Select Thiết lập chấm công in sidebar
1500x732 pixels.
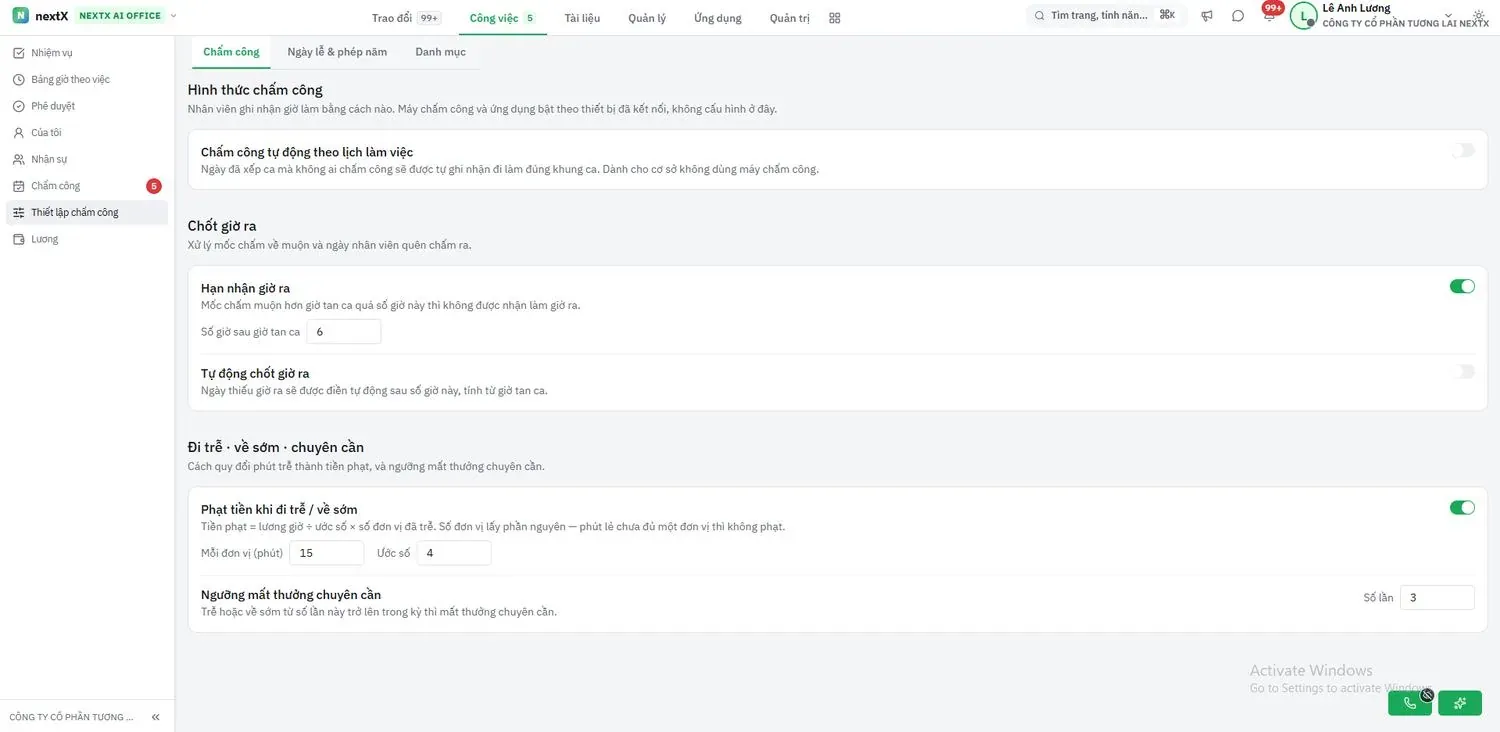86,212
